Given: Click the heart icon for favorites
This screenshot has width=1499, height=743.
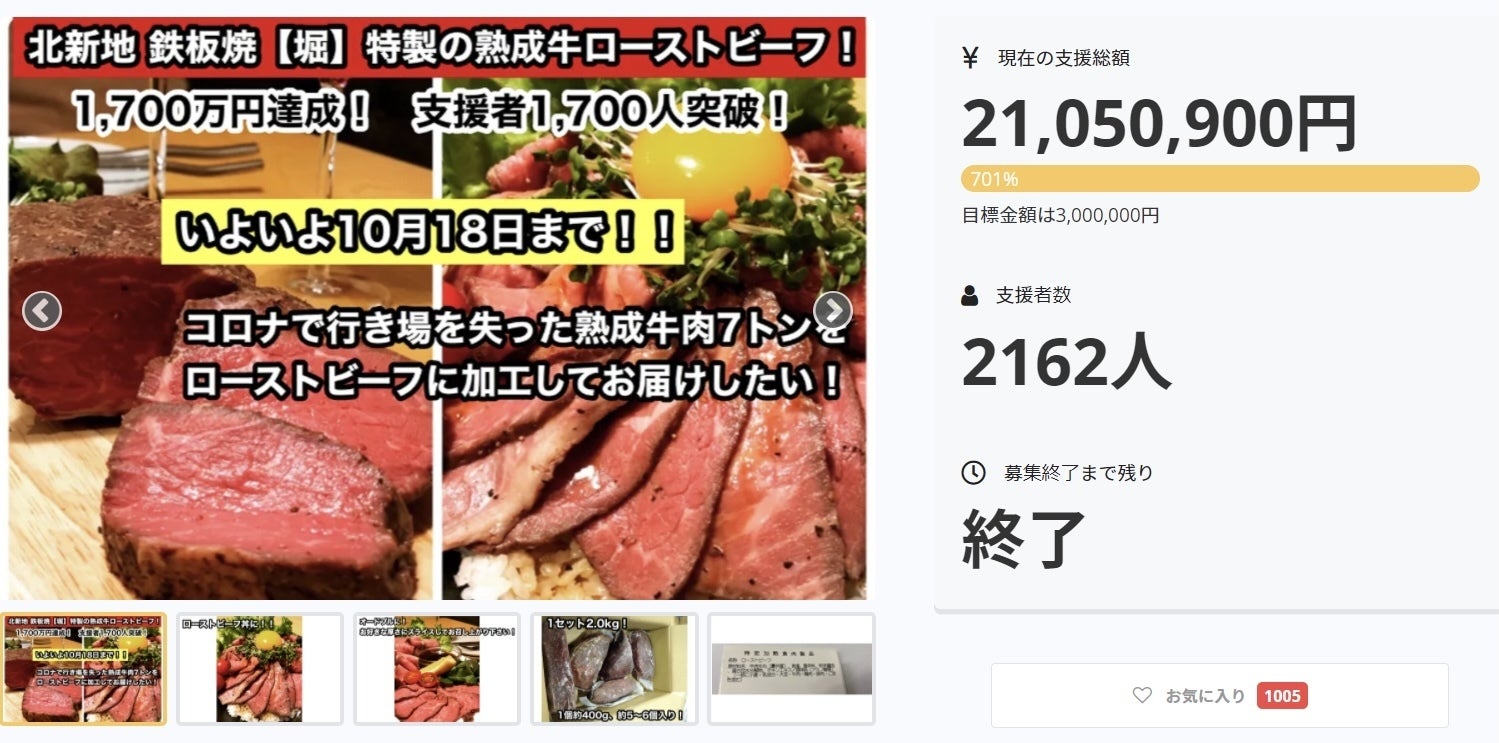Looking at the screenshot, I should point(1142,695).
